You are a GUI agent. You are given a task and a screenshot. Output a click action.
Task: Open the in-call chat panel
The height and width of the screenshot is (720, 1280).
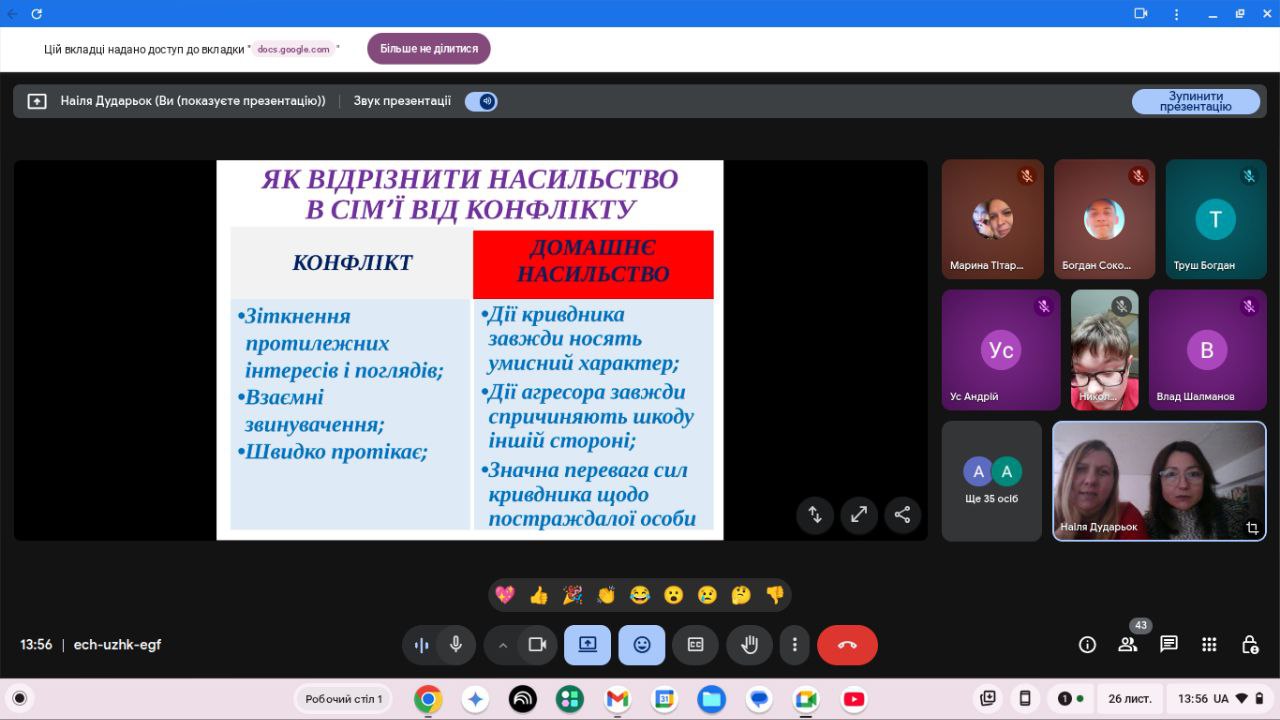click(1168, 645)
